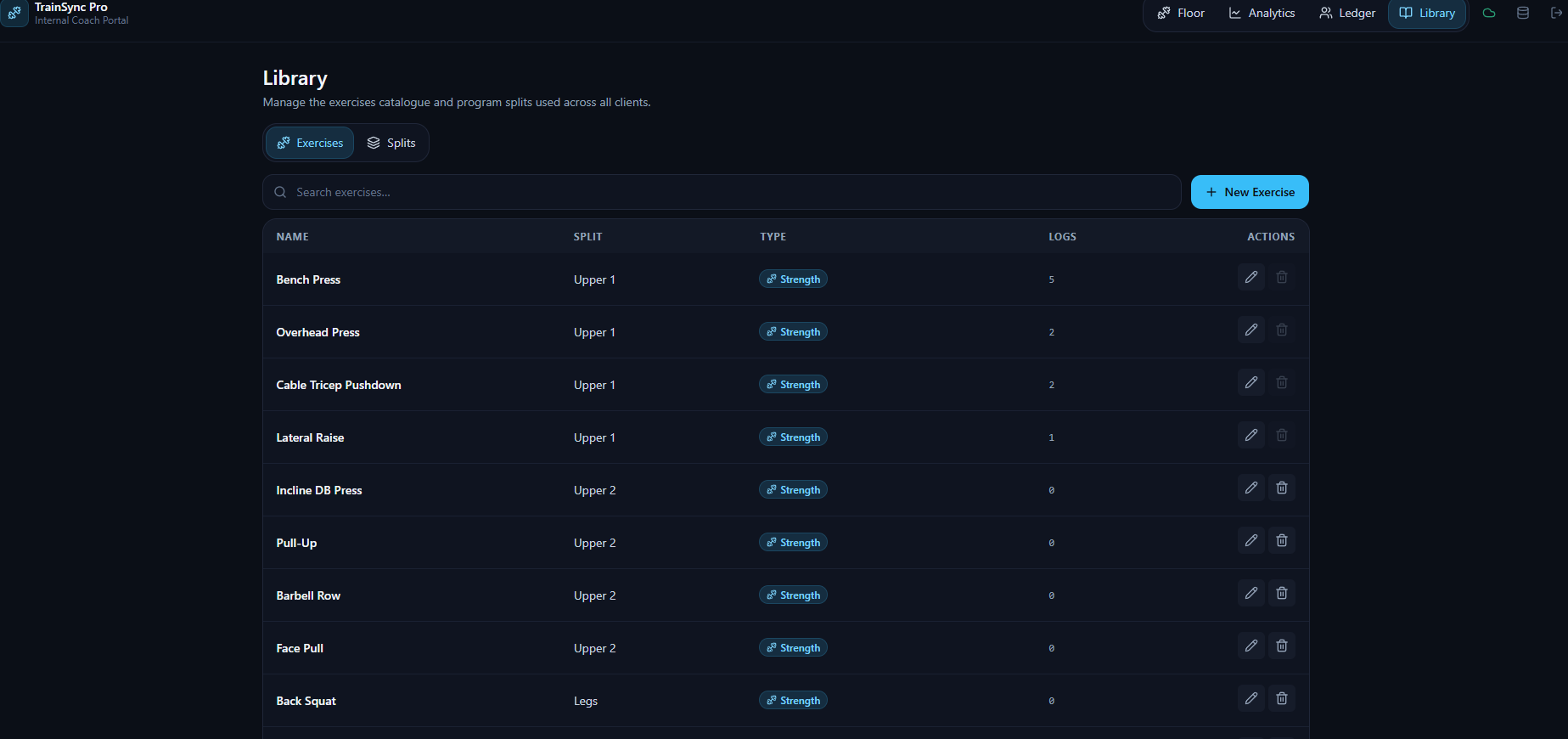
Task: Click the dimmed trash icon for Lateral Raise
Action: (1282, 435)
